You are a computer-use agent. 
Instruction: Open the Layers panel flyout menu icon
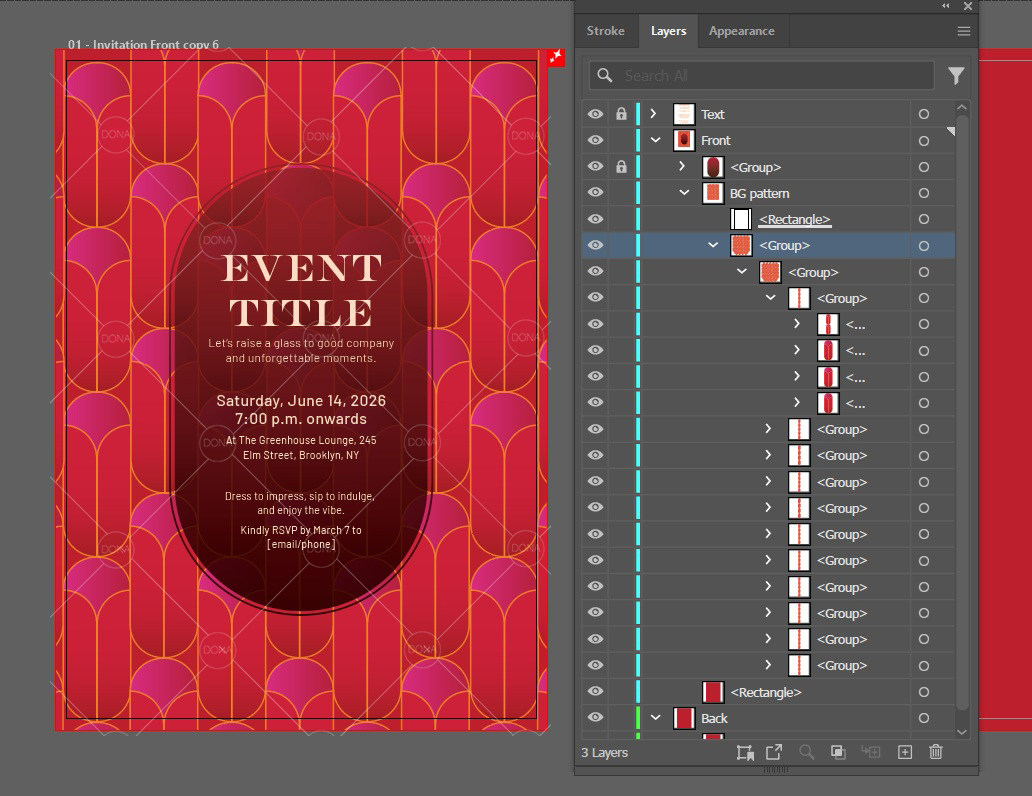point(963,31)
